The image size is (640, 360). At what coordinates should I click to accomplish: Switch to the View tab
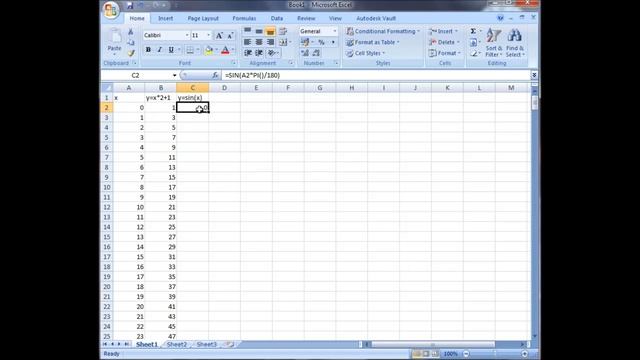(335, 18)
